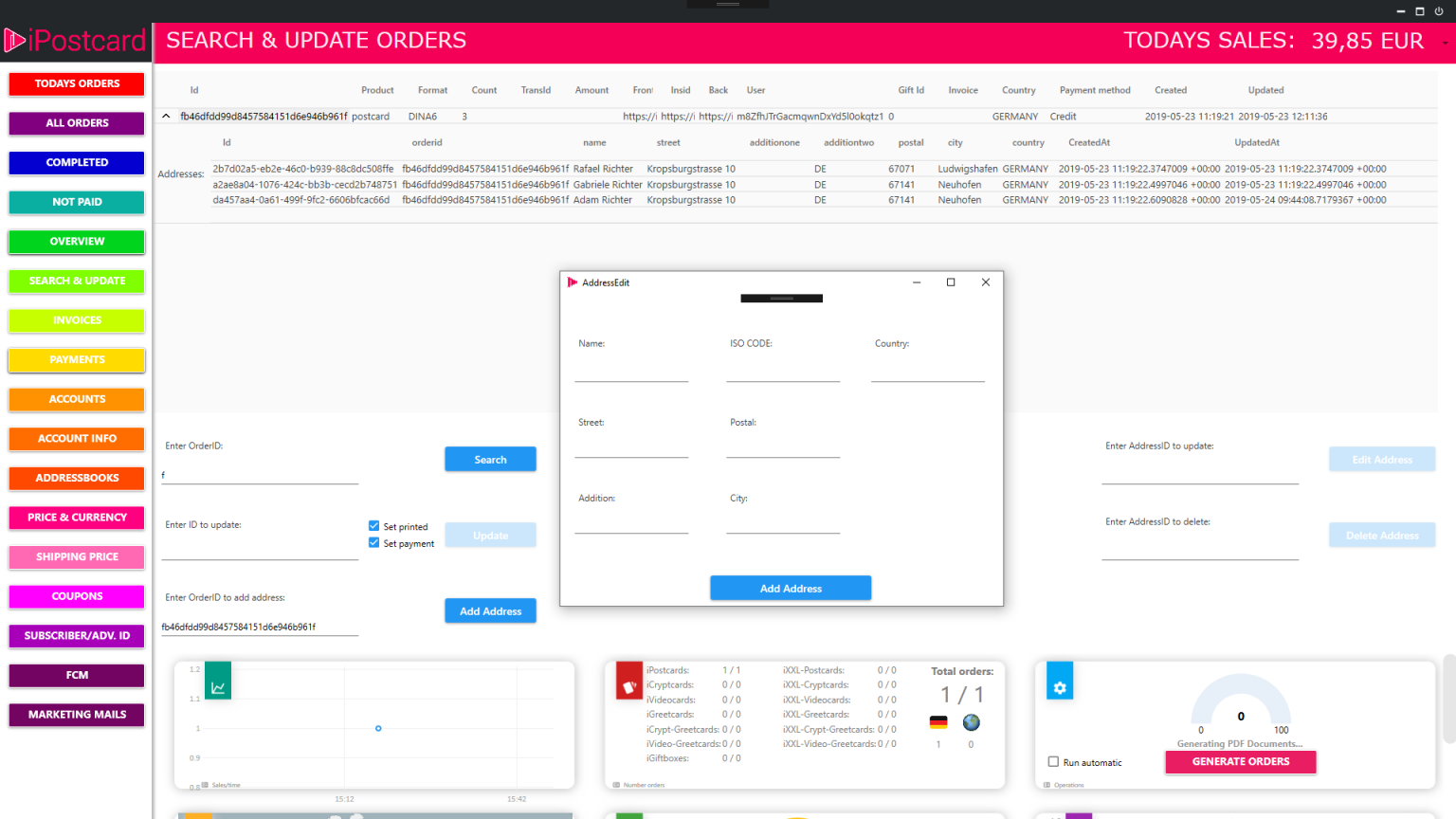Uncheck the Set printed checkbox

[x=373, y=526]
